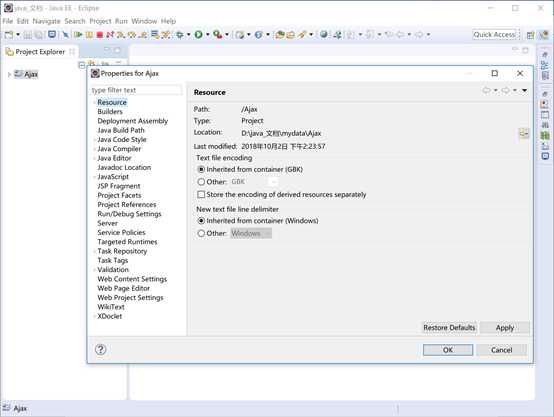Open the dialog's view menu triangle
The image size is (554, 417).
pos(525,90)
